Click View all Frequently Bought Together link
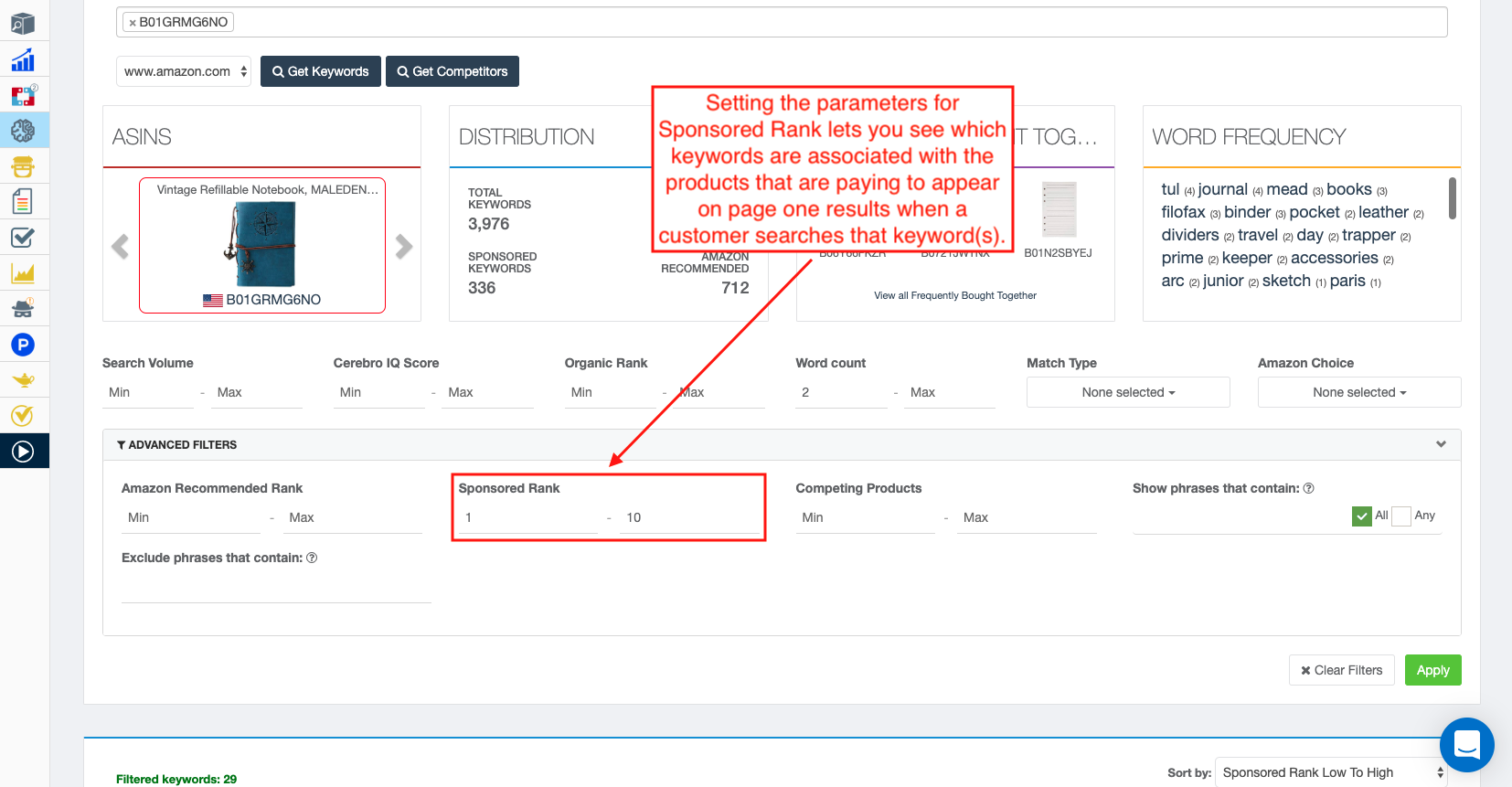The image size is (1512, 787). (954, 295)
